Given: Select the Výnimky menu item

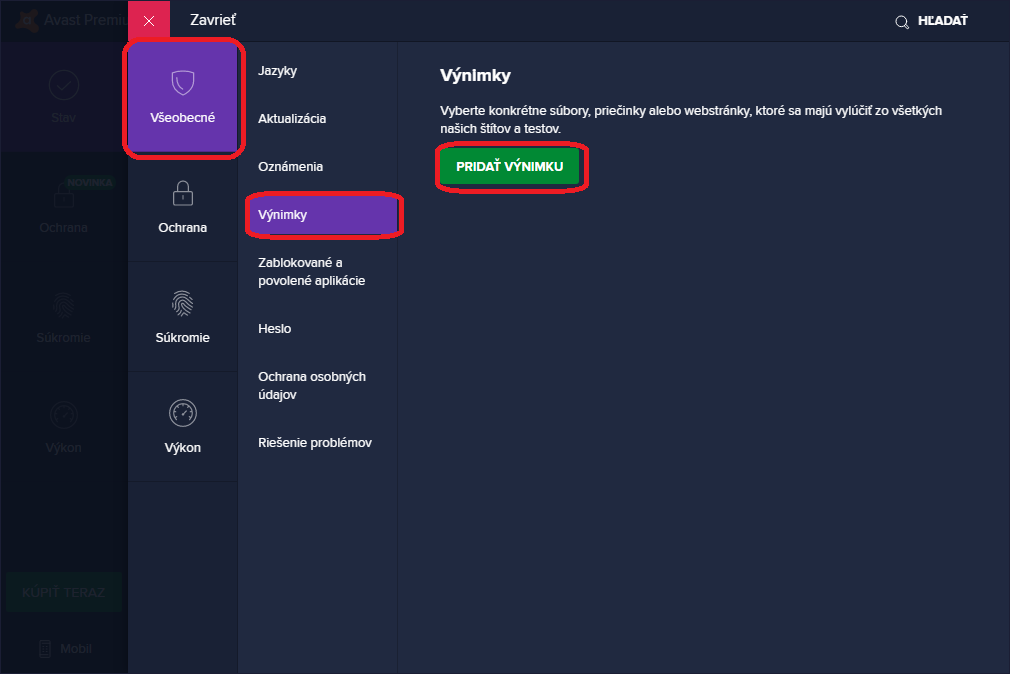Looking at the screenshot, I should (283, 215).
